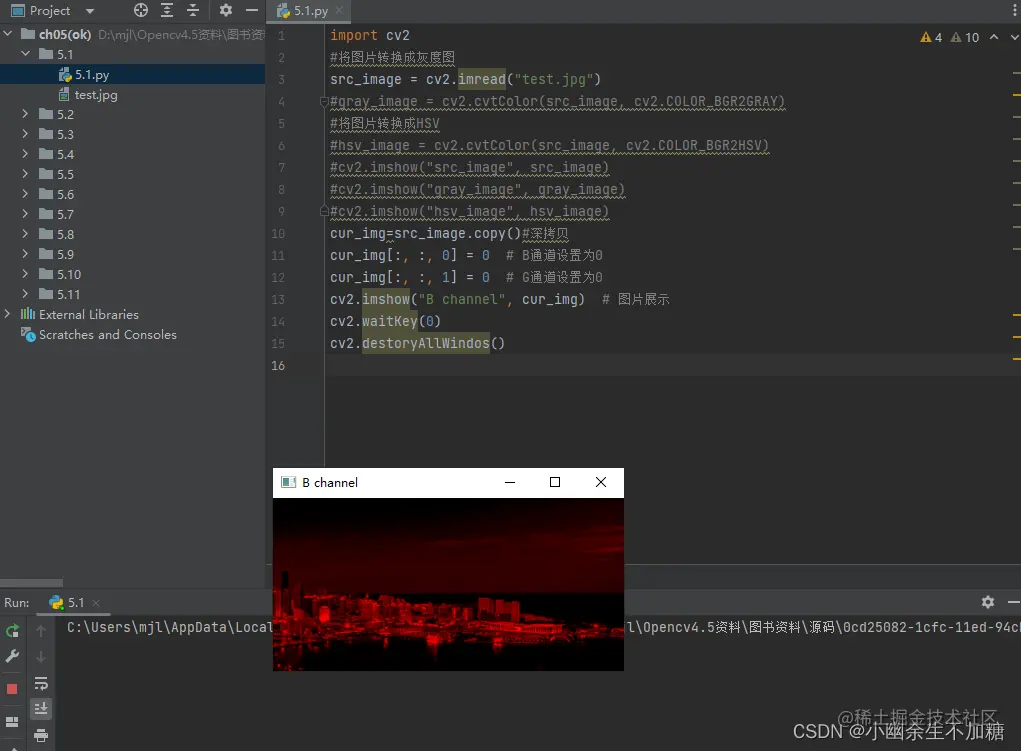Select the 5.11 folder row
The height and width of the screenshot is (751, 1021).
132,294
